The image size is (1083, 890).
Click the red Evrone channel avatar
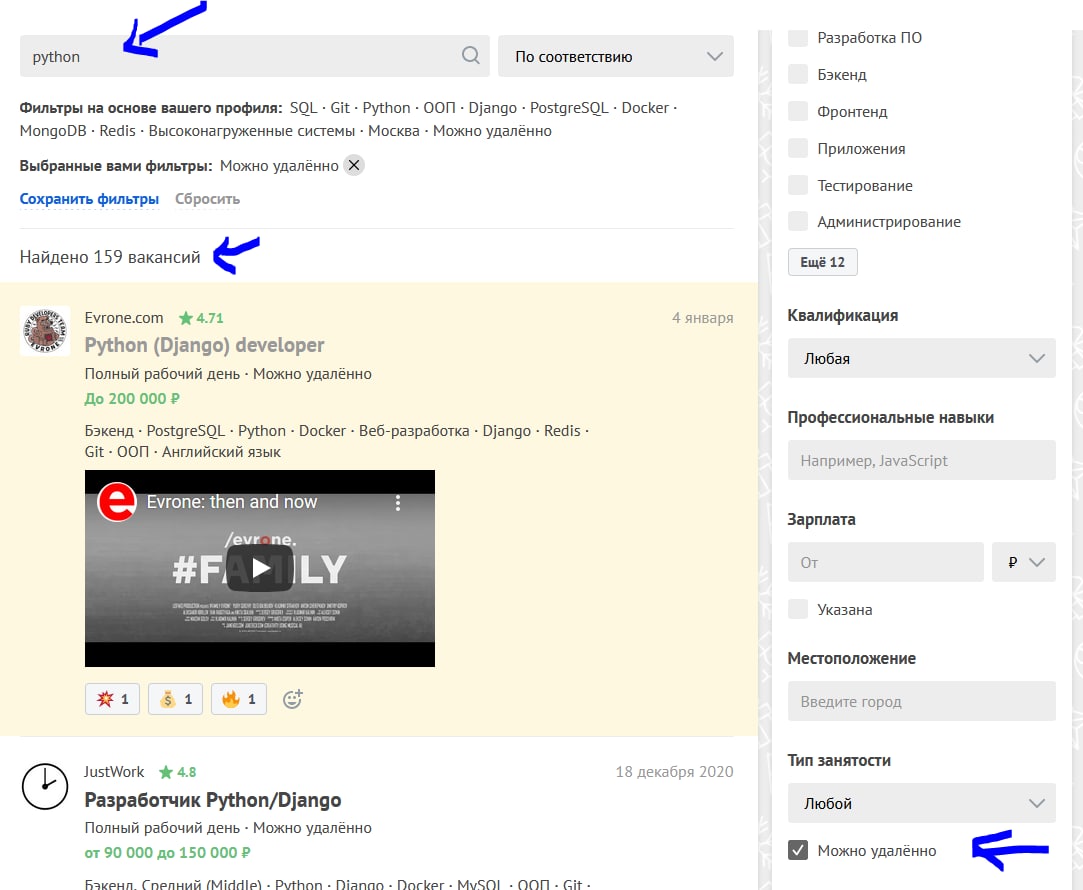[117, 502]
